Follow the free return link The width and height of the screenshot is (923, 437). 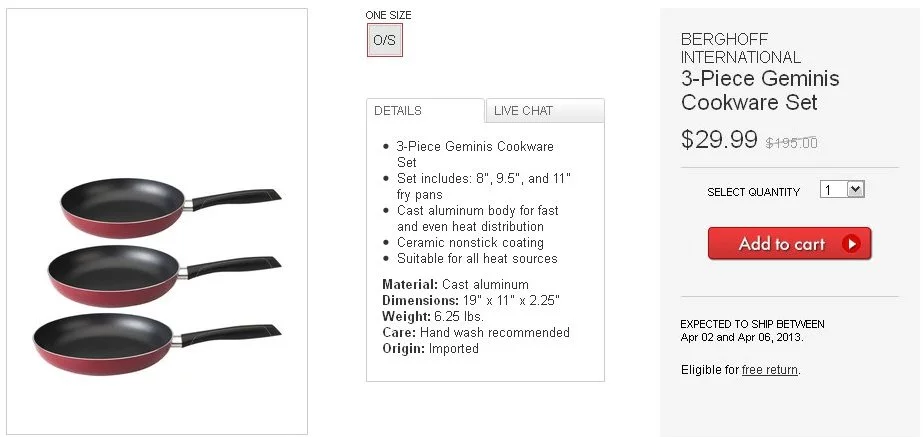pos(769,370)
